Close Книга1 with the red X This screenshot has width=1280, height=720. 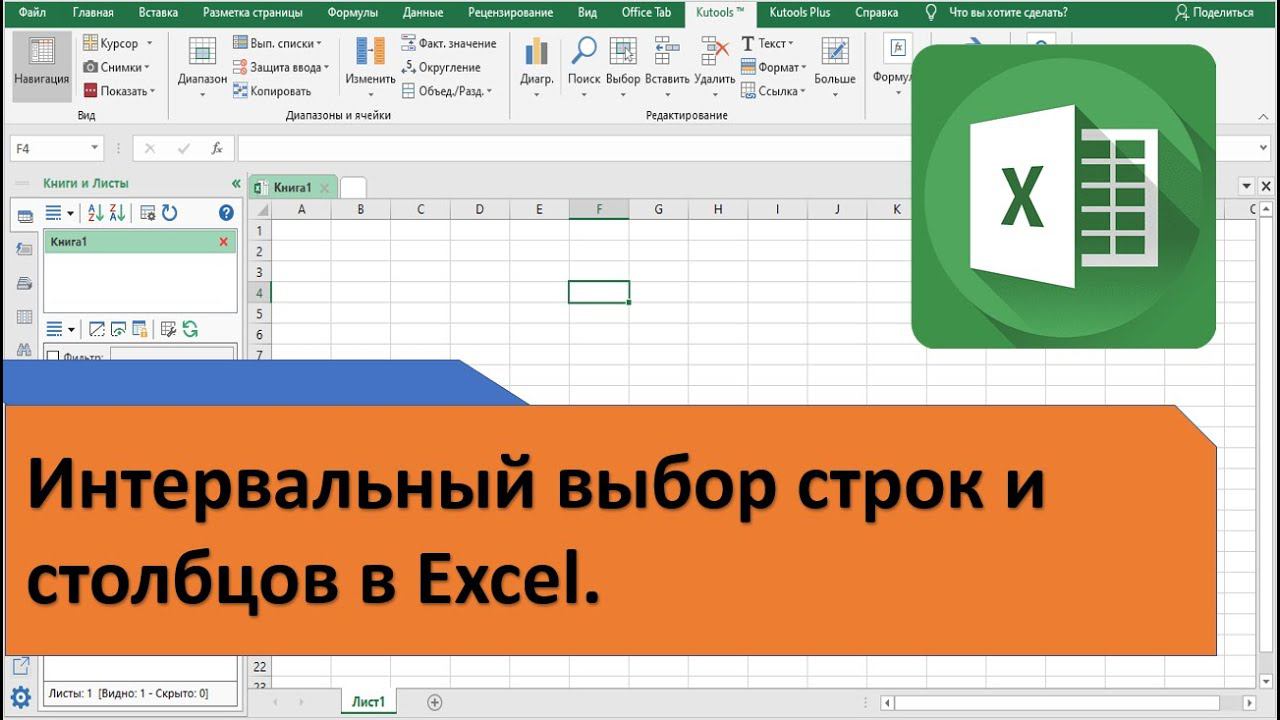[223, 242]
